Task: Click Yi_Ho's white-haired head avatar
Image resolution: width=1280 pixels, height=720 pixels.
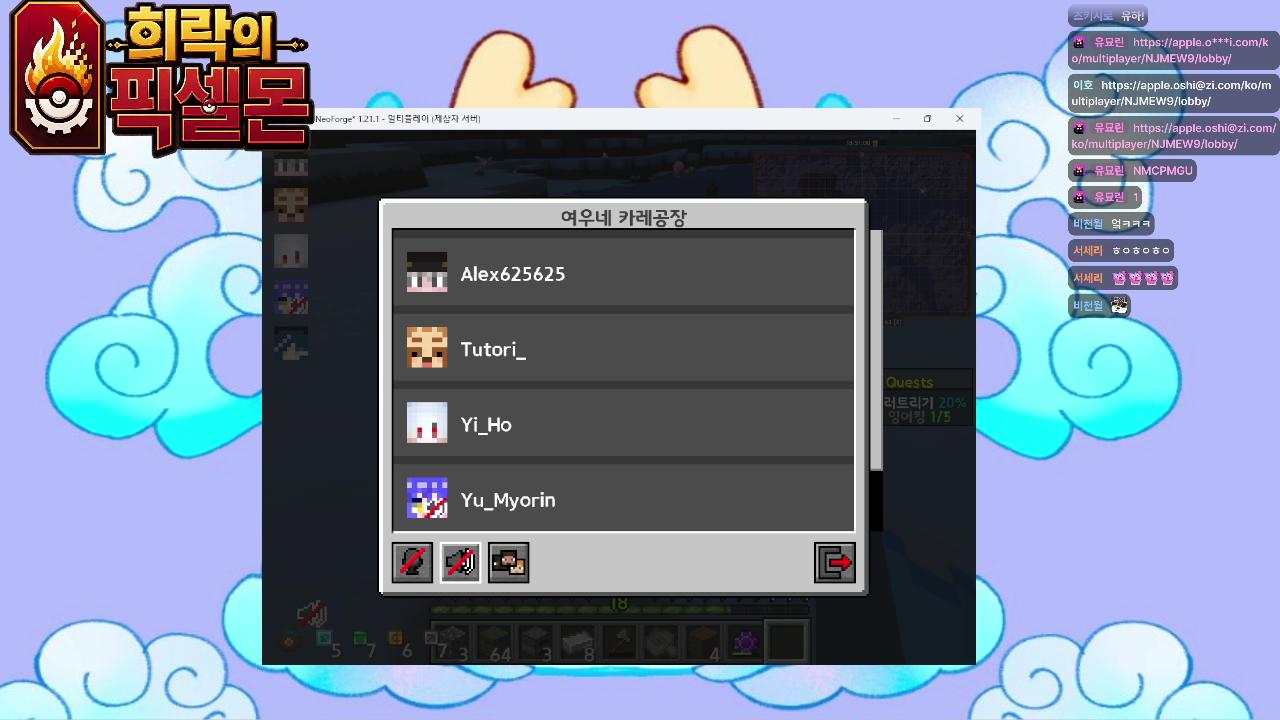Action: point(427,423)
